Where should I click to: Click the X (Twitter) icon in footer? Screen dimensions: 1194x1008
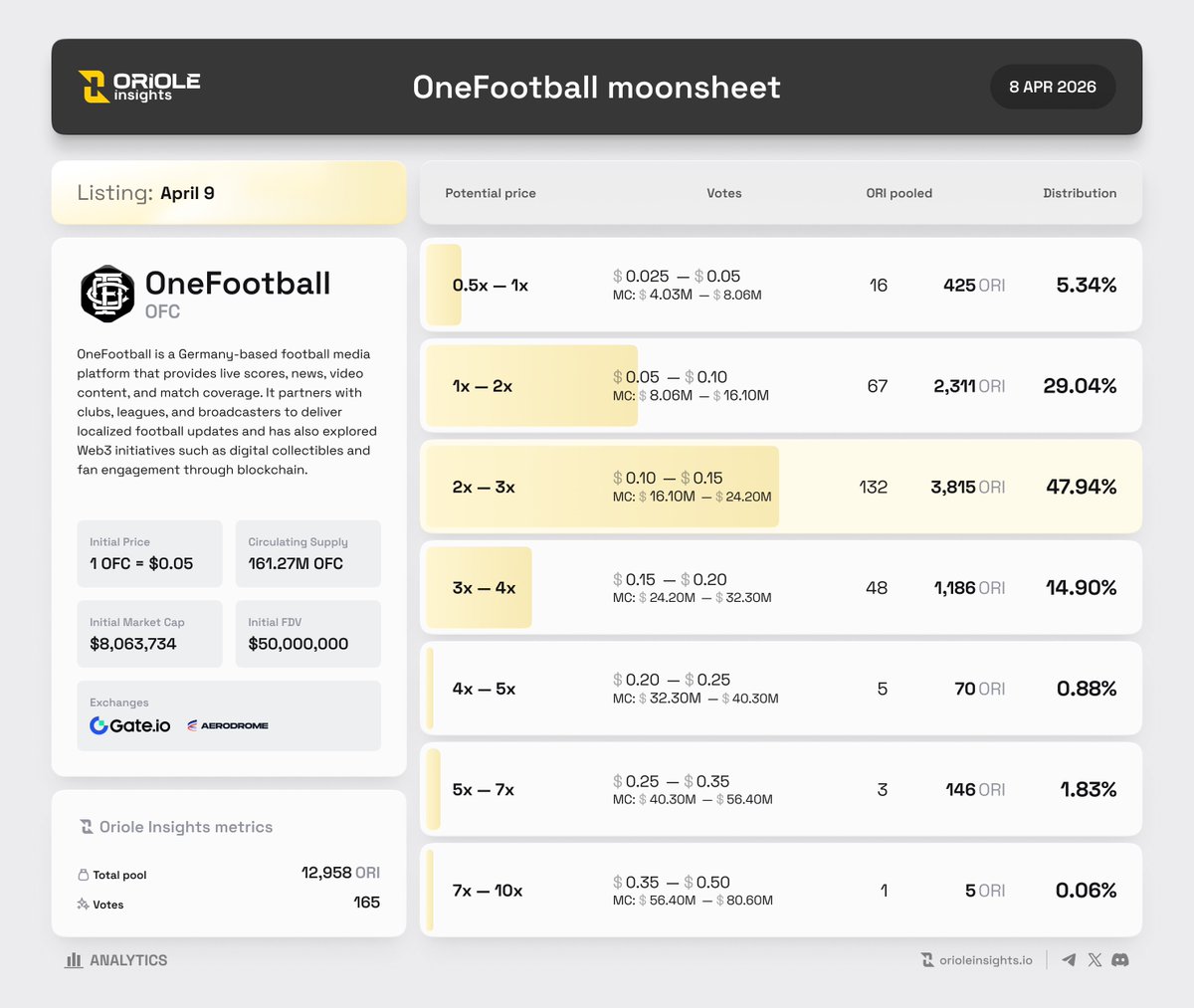point(1094,960)
